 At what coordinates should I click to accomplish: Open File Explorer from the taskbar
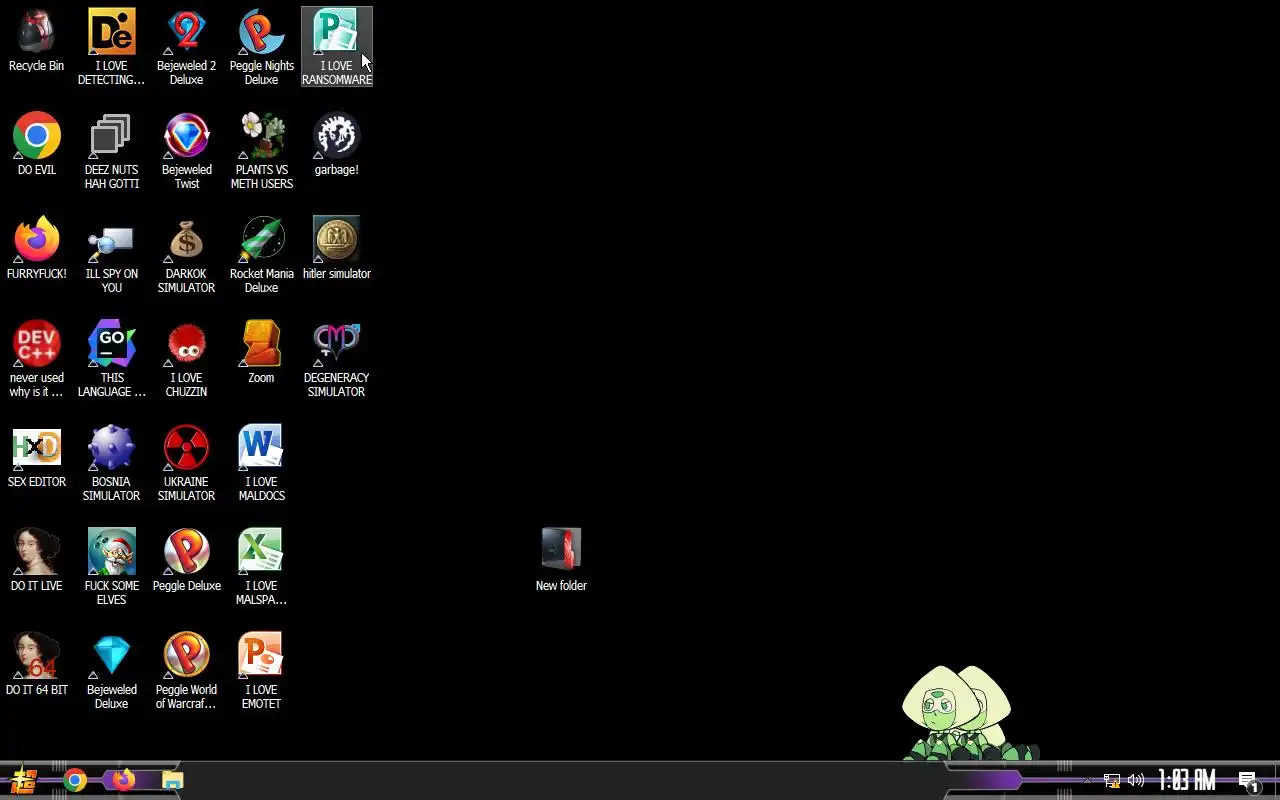point(173,780)
